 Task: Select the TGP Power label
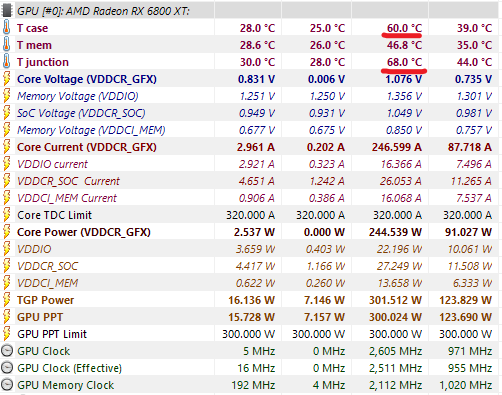pyautogui.click(x=45, y=300)
